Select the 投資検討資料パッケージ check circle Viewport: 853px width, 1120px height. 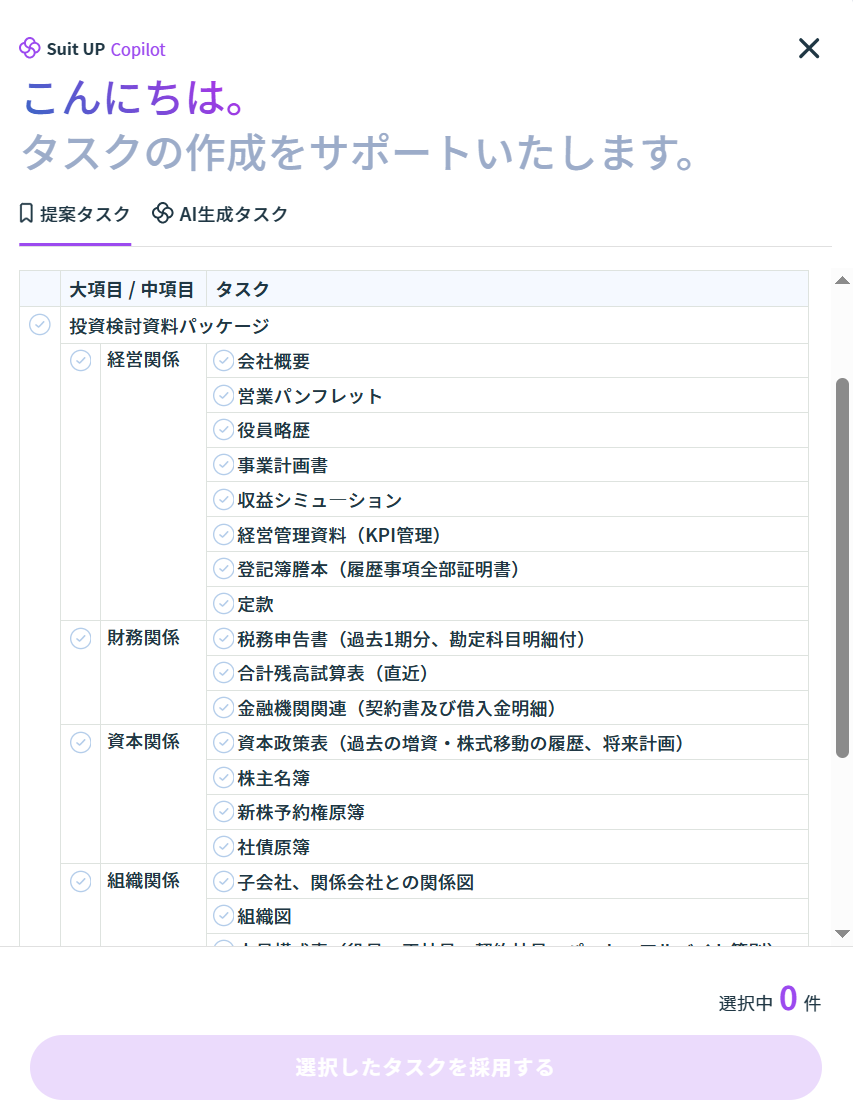click(40, 325)
